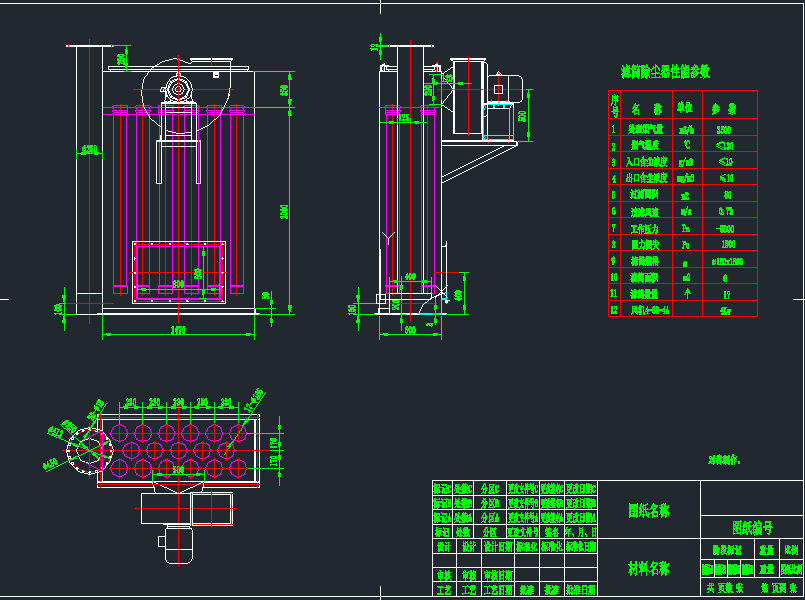The image size is (805, 600).
Task: Click the 500 dimension in plan view
Action: click(x=178, y=468)
